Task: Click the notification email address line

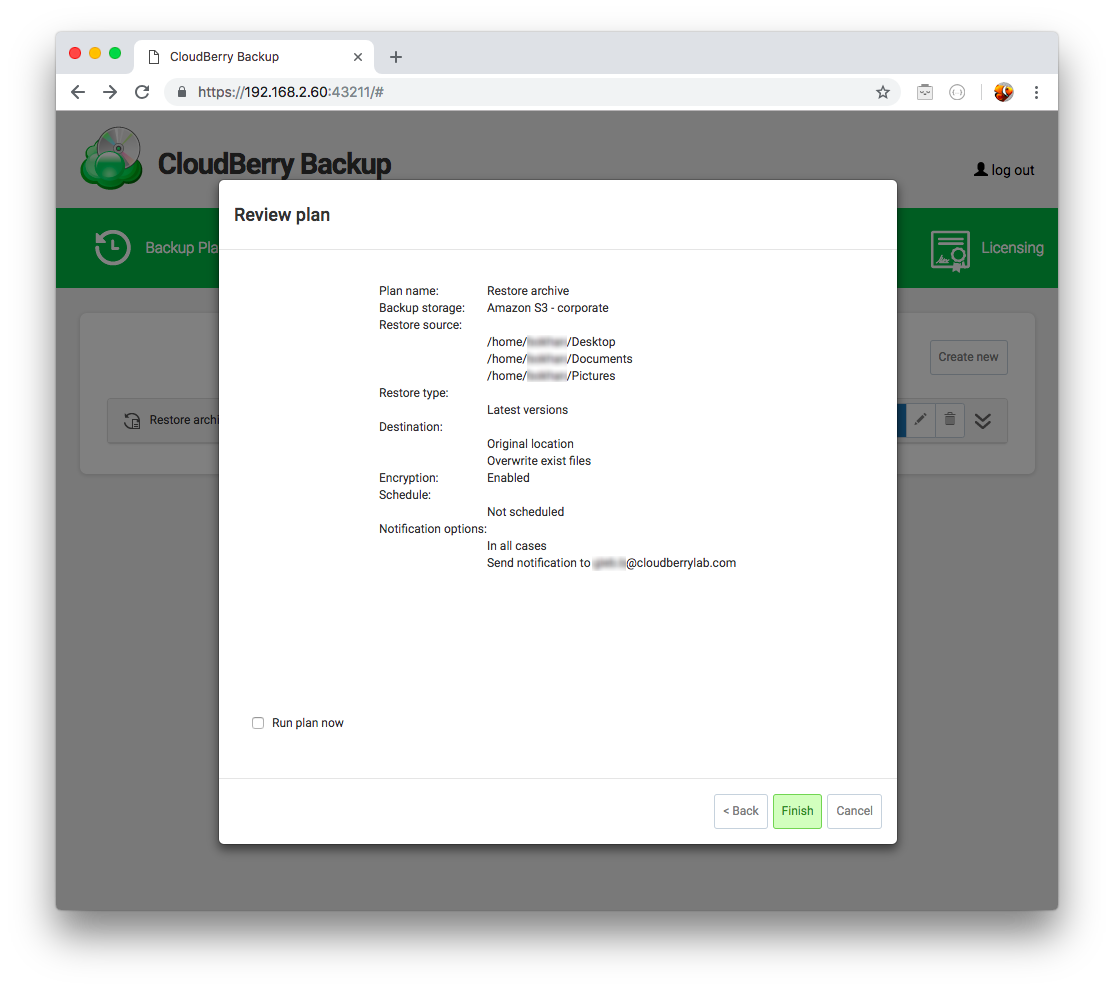Action: (x=612, y=563)
